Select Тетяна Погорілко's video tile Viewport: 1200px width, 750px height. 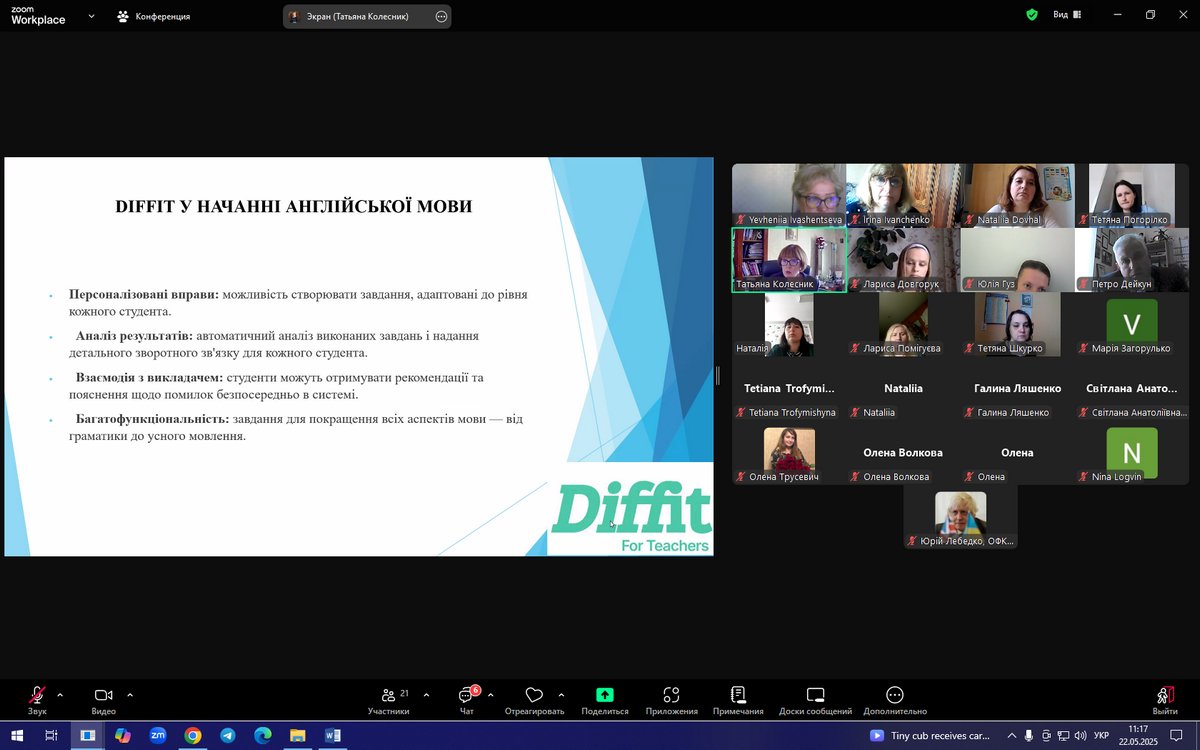1131,196
